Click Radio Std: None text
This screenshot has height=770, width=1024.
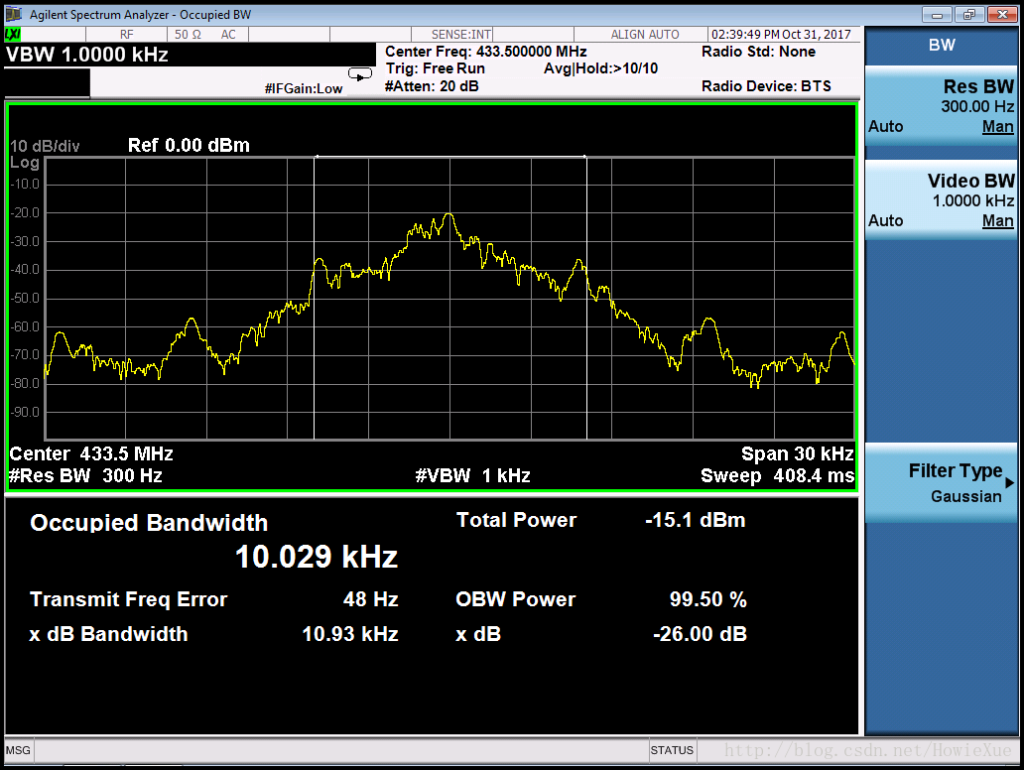(758, 52)
